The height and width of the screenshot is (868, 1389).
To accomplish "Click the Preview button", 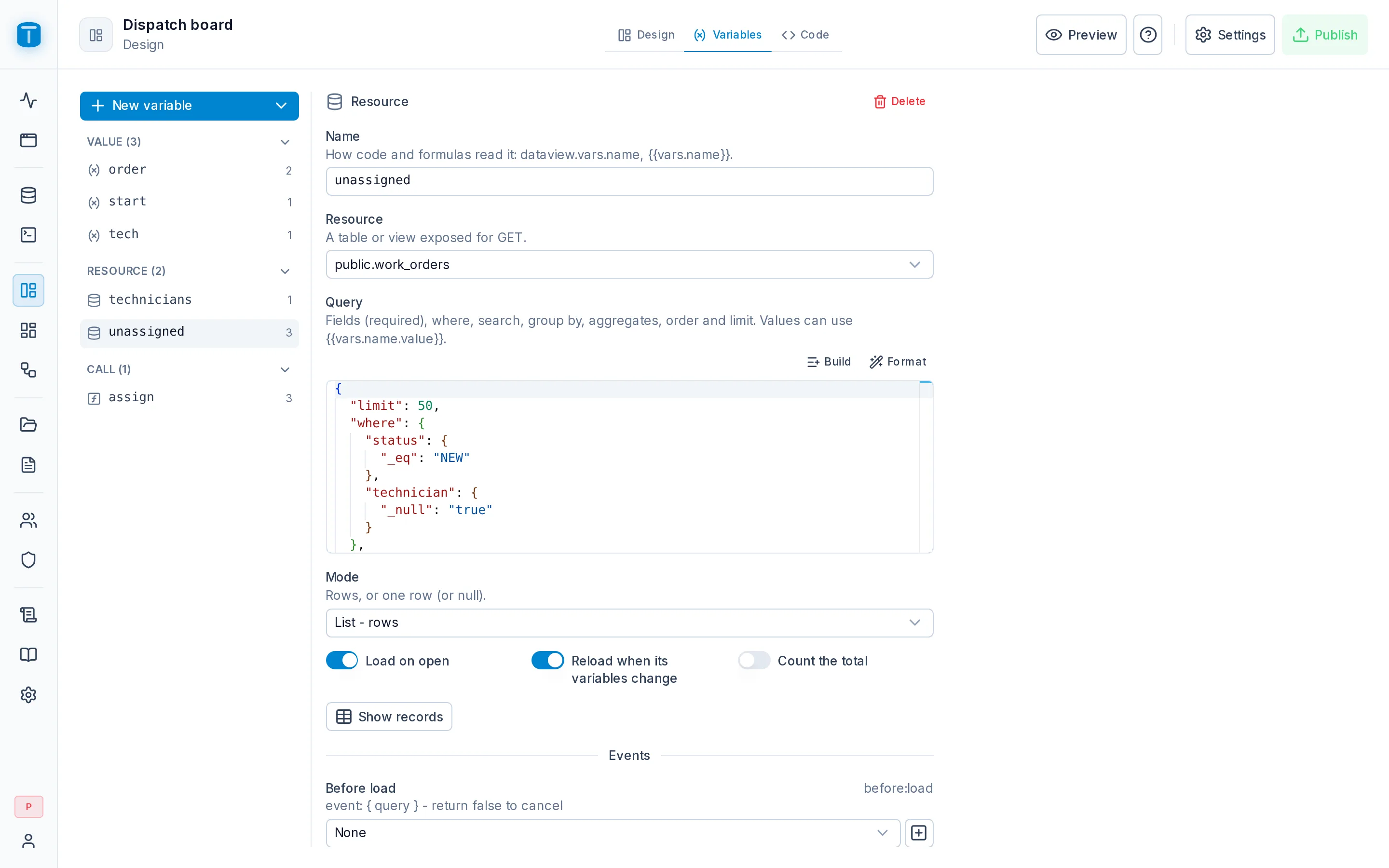I will pyautogui.click(x=1081, y=35).
